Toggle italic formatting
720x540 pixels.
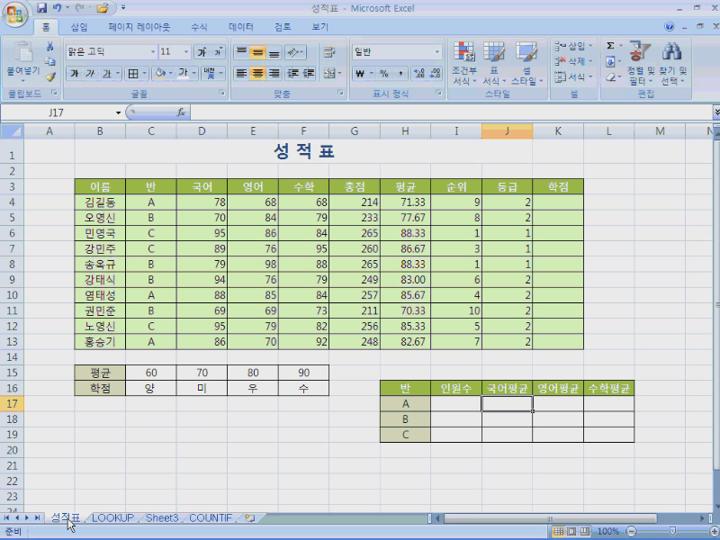click(90, 73)
